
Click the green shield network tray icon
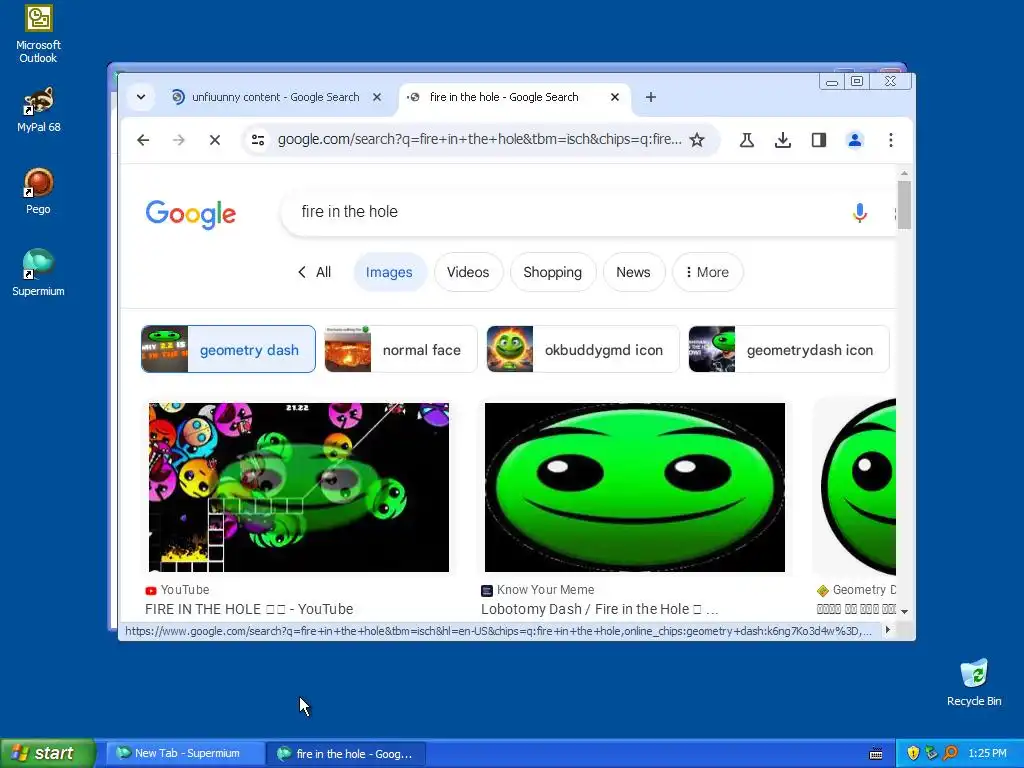(x=931, y=754)
